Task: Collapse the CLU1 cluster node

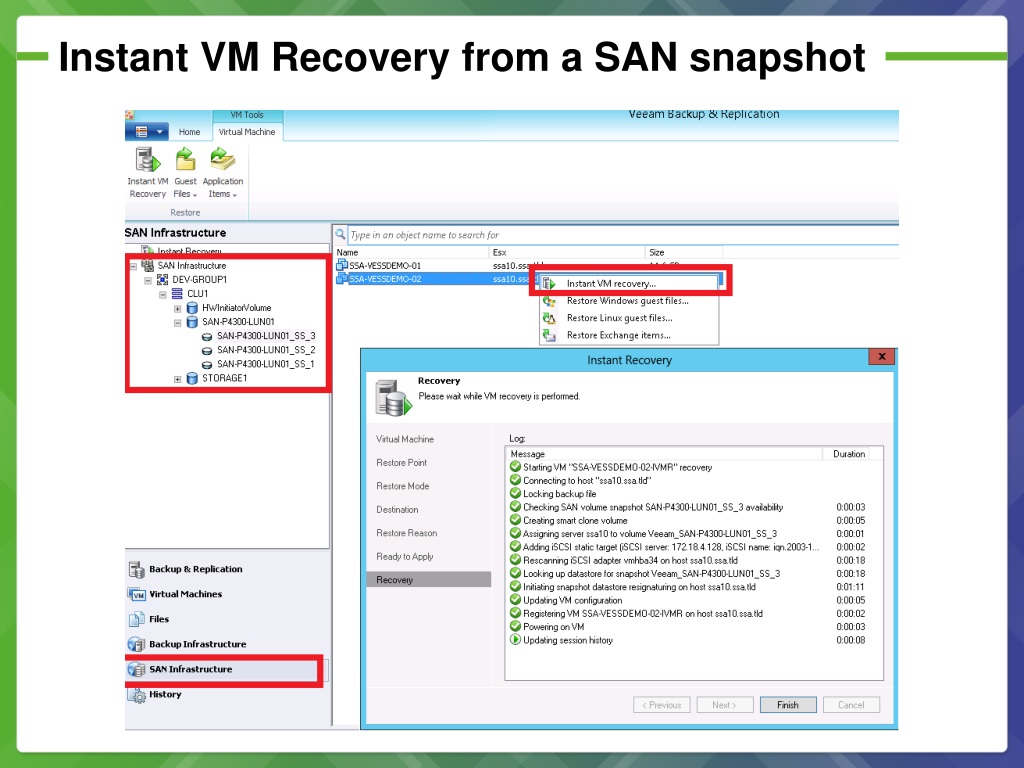Action: (163, 294)
